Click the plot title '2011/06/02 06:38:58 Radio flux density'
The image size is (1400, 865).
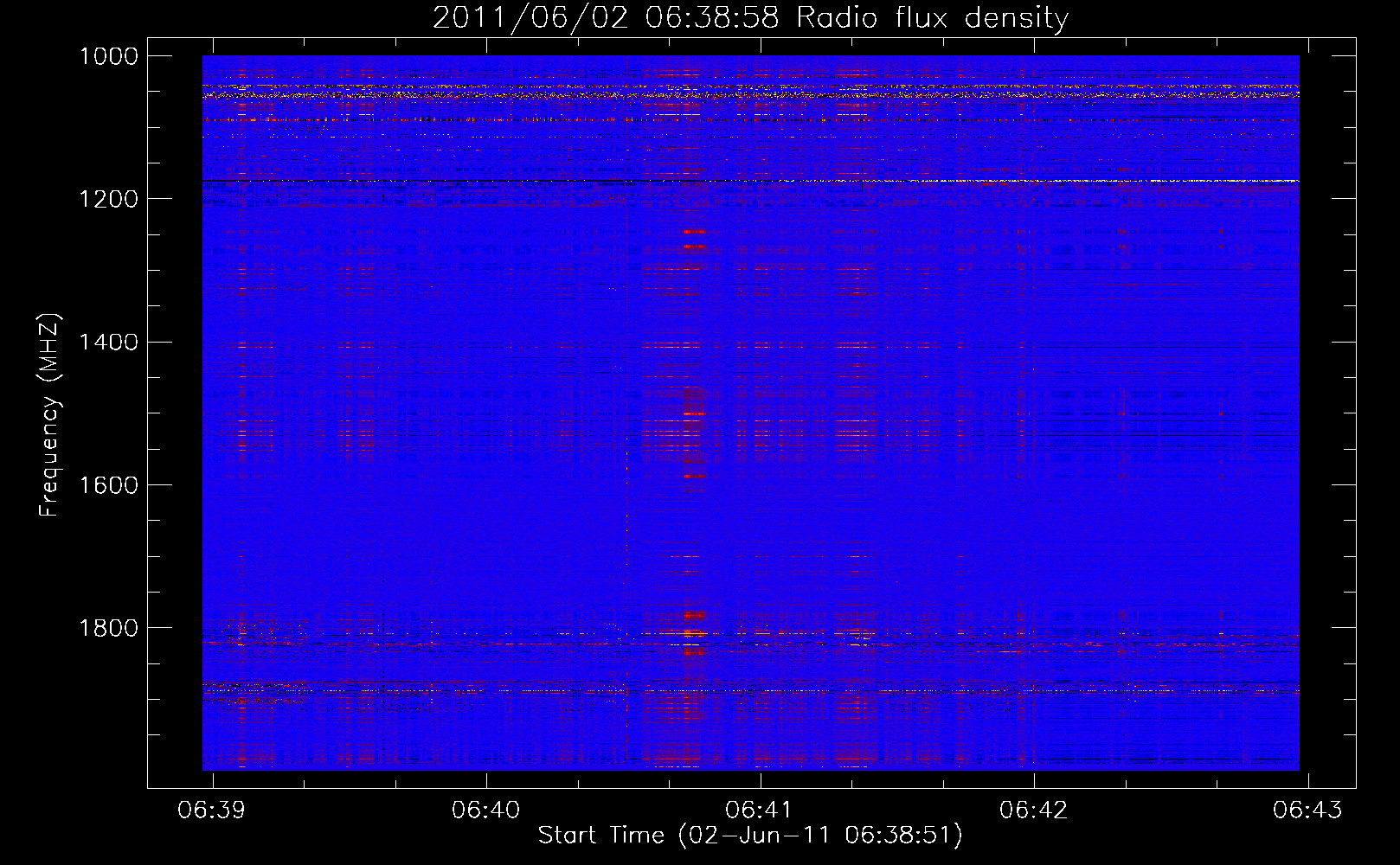click(x=750, y=18)
